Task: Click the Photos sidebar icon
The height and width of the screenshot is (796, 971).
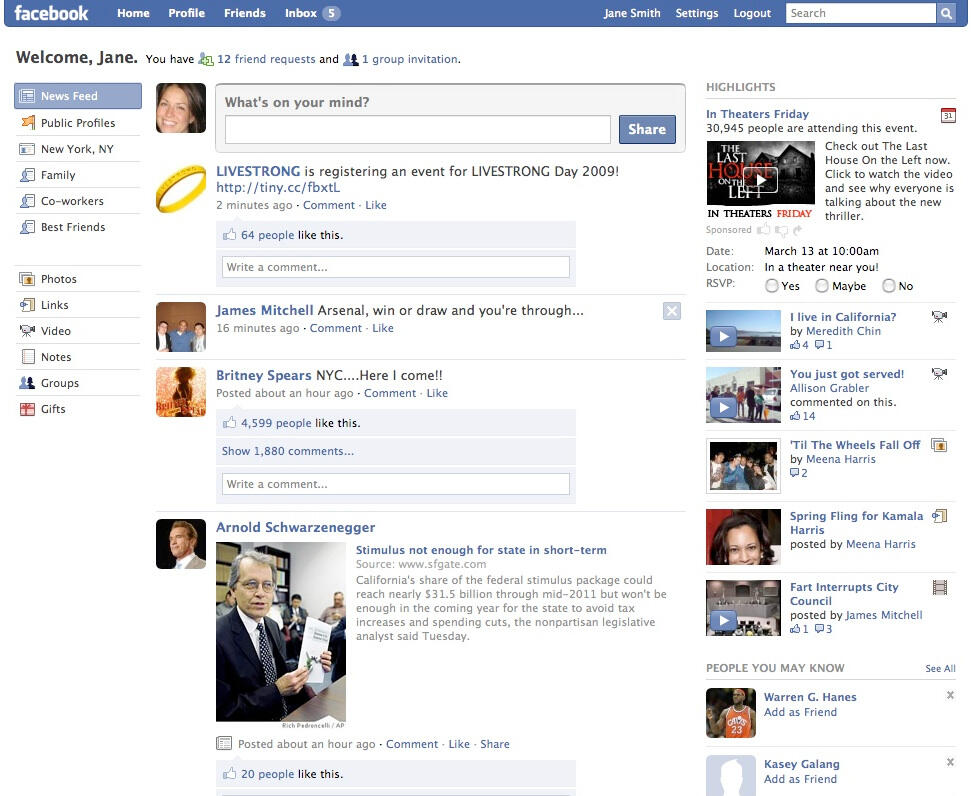Action: click(x=27, y=279)
